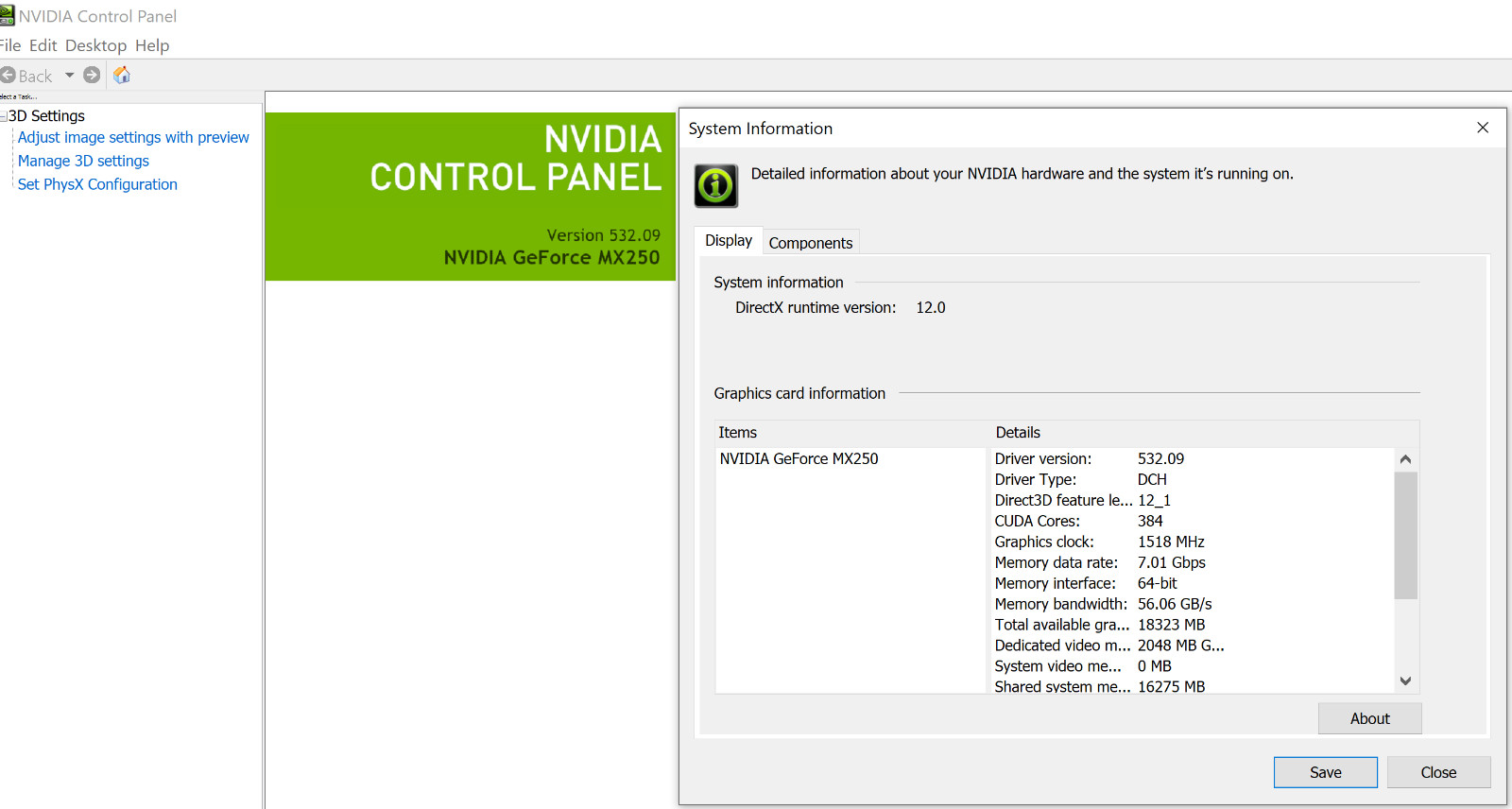Switch to the Components tab
This screenshot has width=1512, height=809.
(x=811, y=243)
